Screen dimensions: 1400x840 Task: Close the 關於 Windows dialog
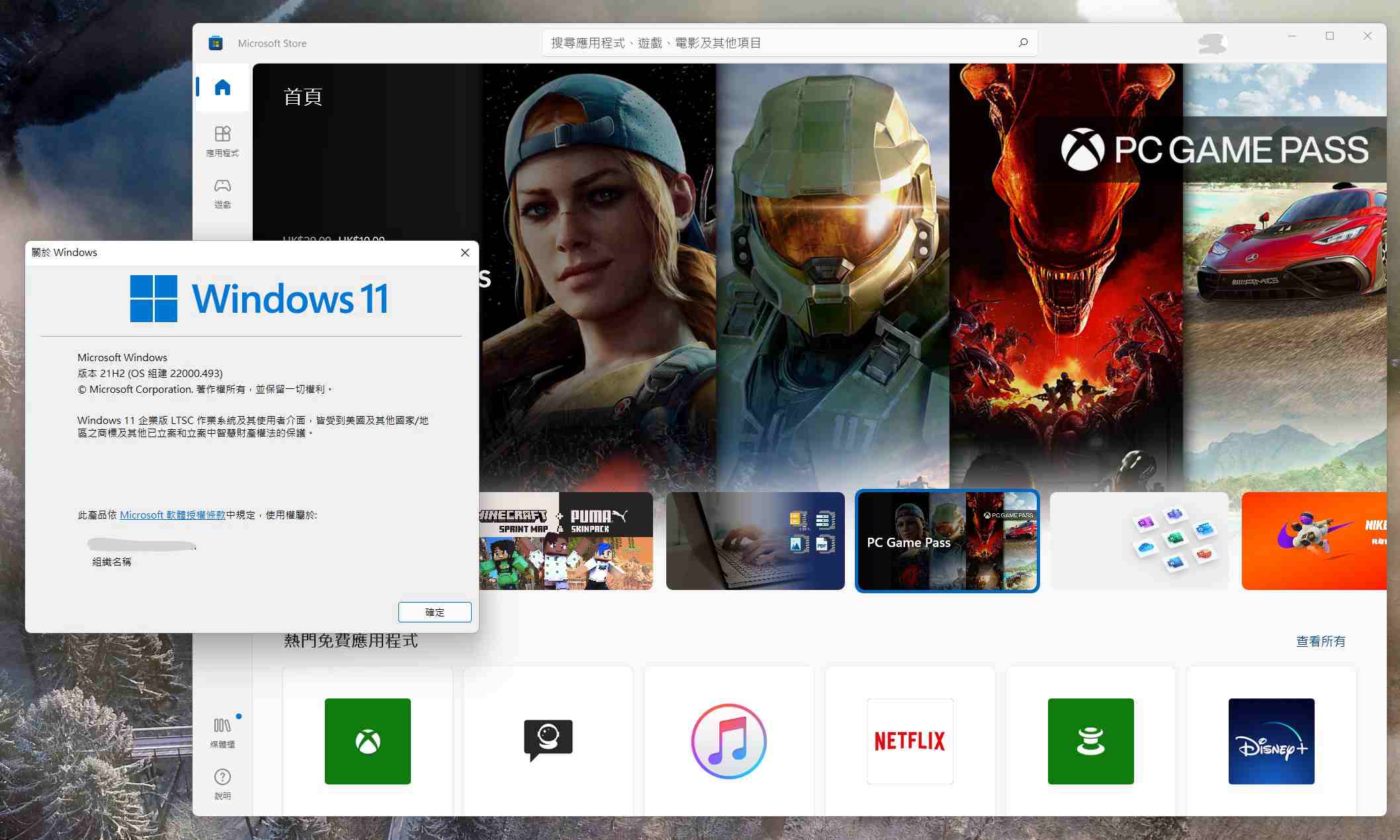465,253
